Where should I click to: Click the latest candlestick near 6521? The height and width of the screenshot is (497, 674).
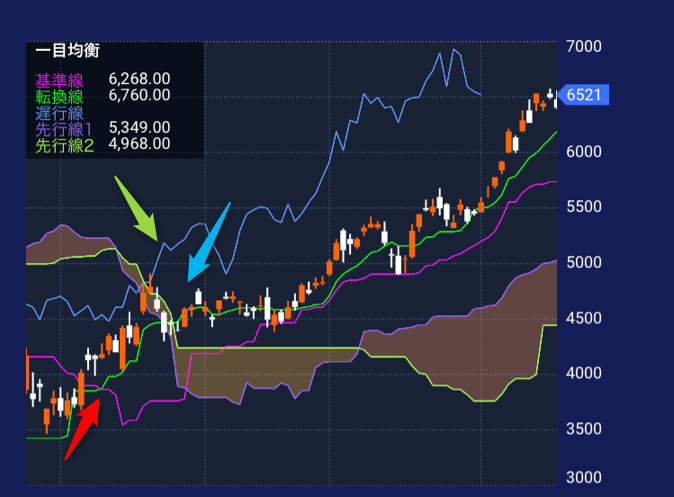coord(552,96)
